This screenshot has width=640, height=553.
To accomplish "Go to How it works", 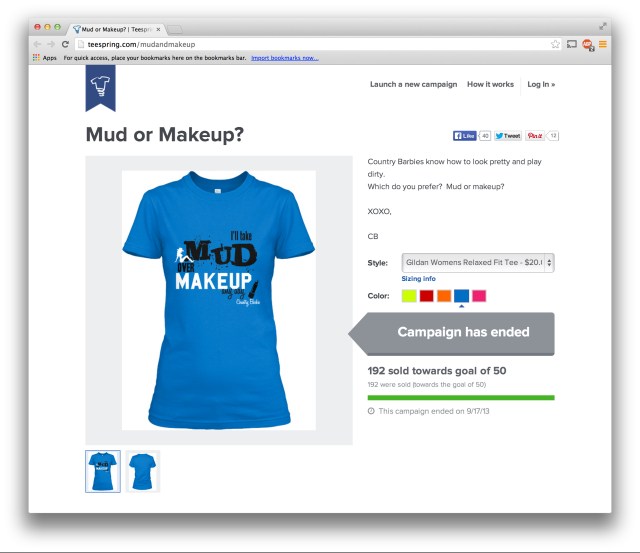I will [490, 84].
